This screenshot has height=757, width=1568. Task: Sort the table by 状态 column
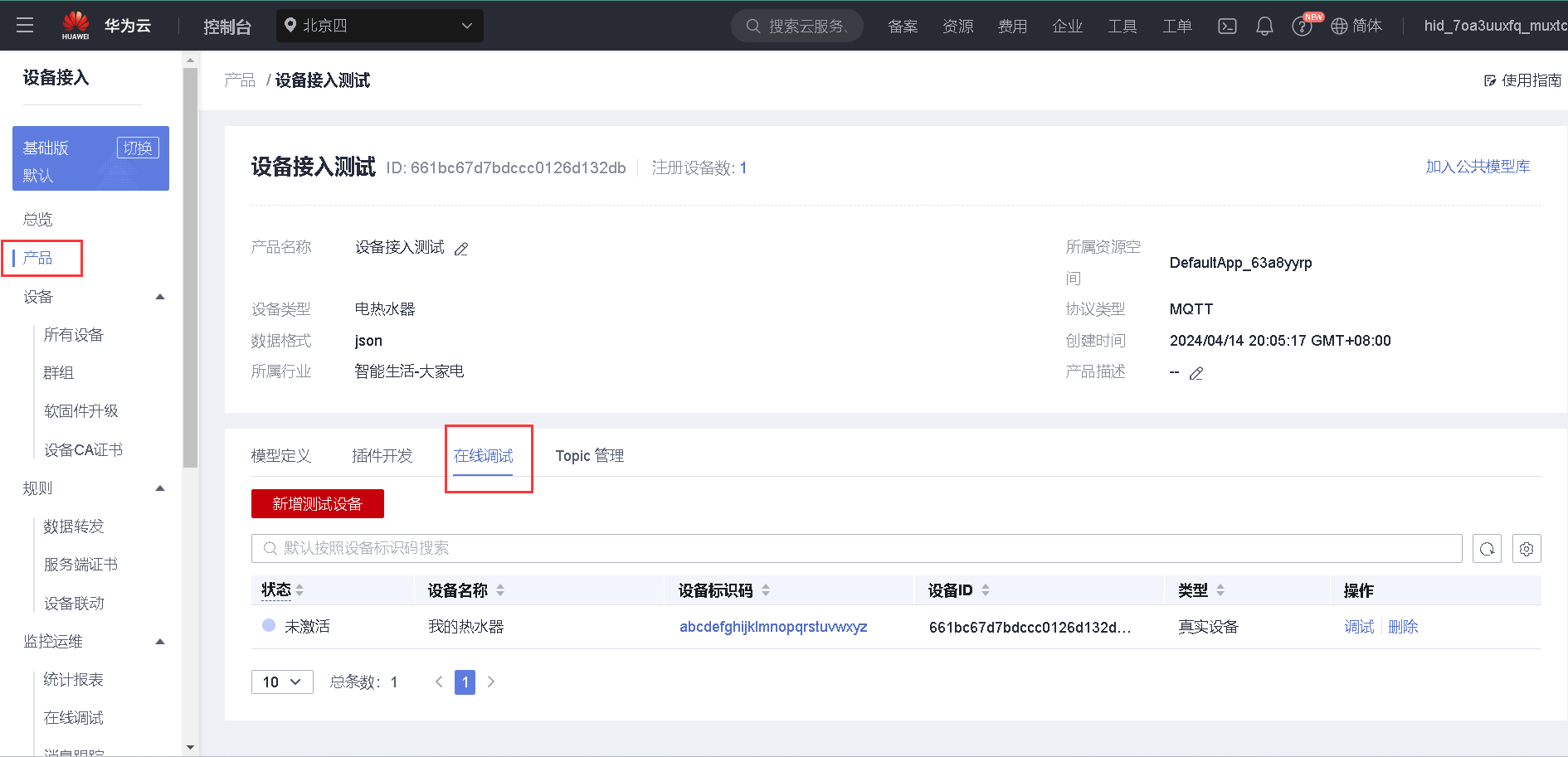(x=299, y=590)
